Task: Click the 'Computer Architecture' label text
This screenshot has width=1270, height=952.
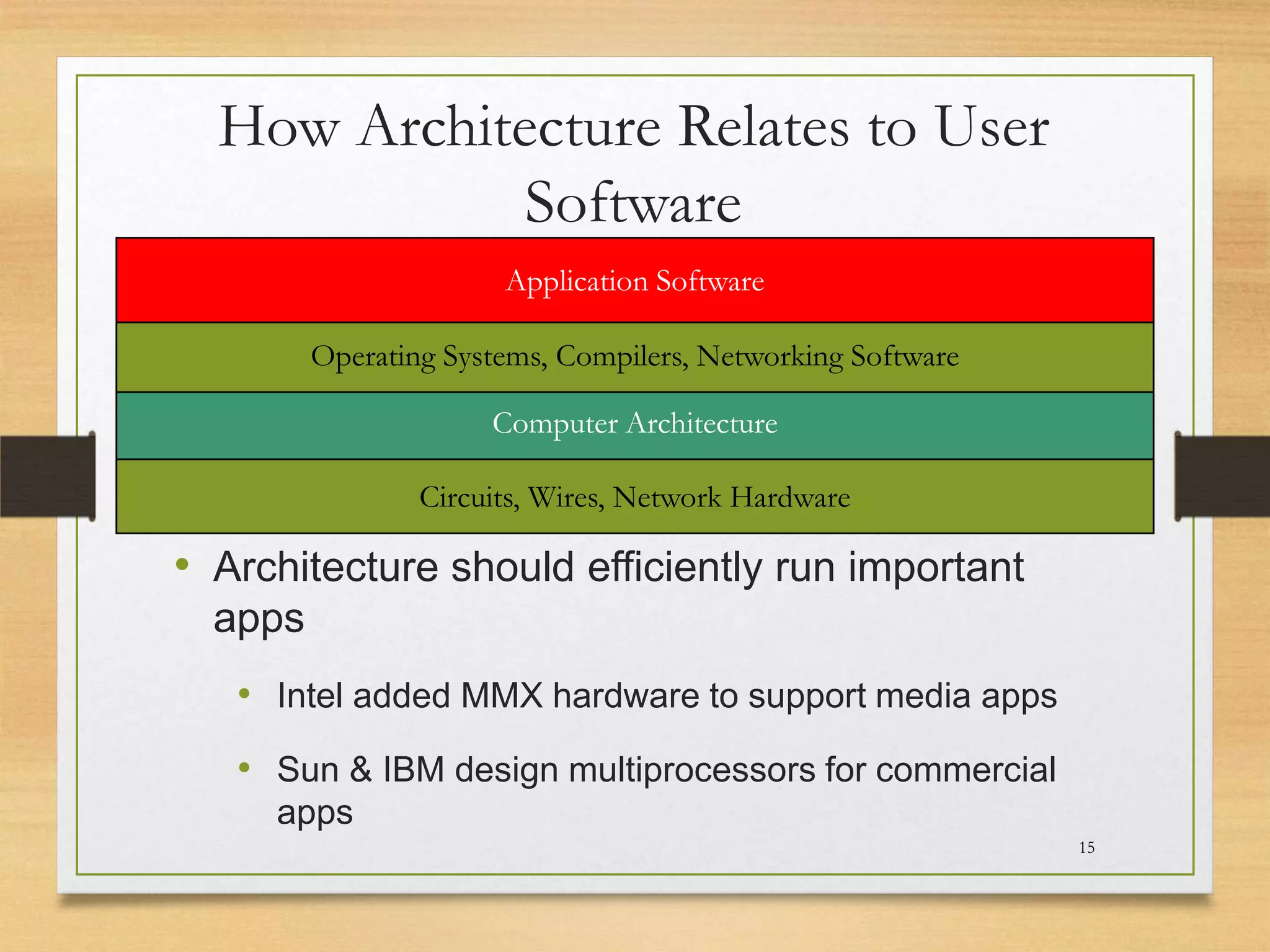Action: [634, 423]
